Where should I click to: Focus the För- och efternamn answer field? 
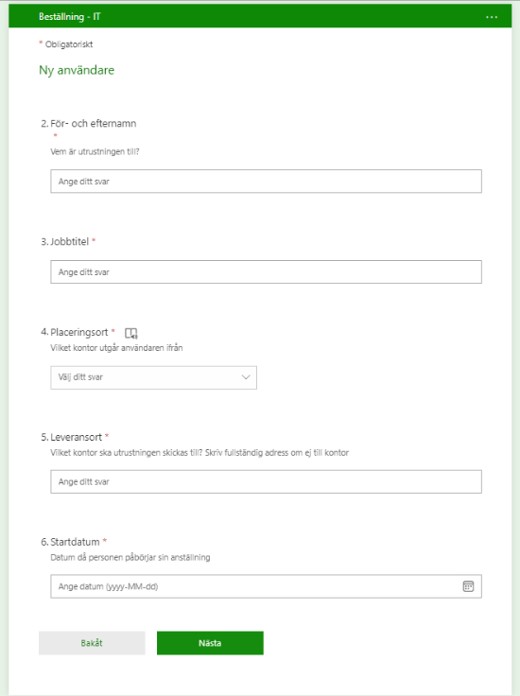pyautogui.click(x=266, y=181)
